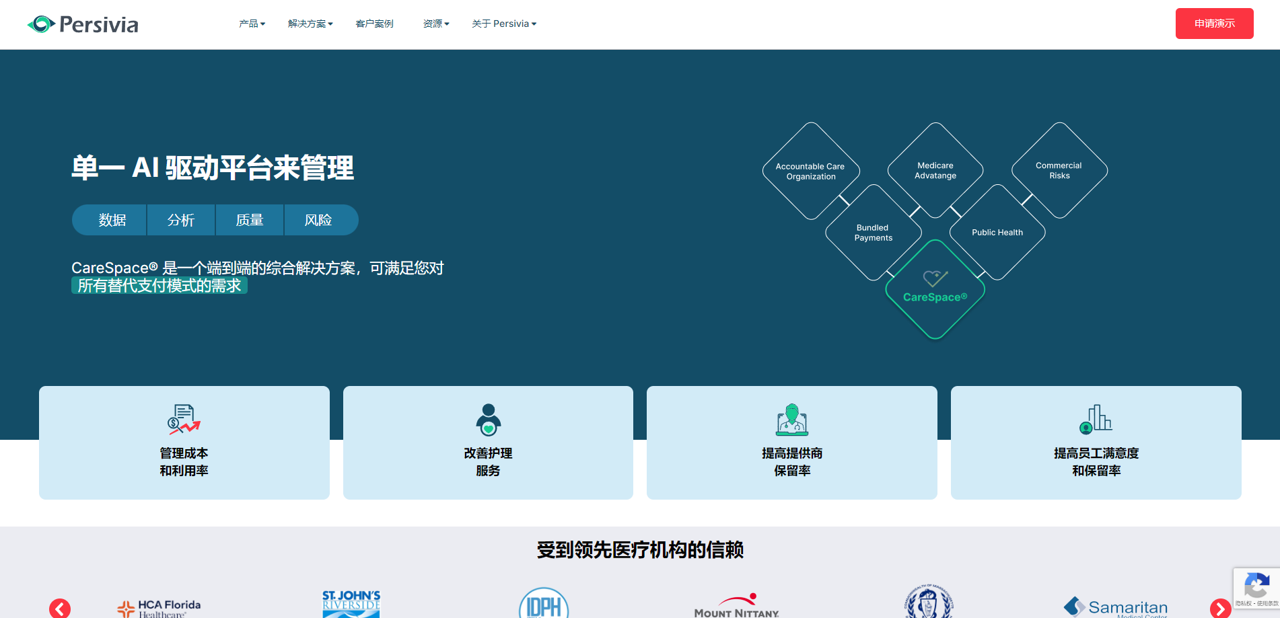Click the St. John's Riverside logo
The width and height of the screenshot is (1280, 618).
351,604
